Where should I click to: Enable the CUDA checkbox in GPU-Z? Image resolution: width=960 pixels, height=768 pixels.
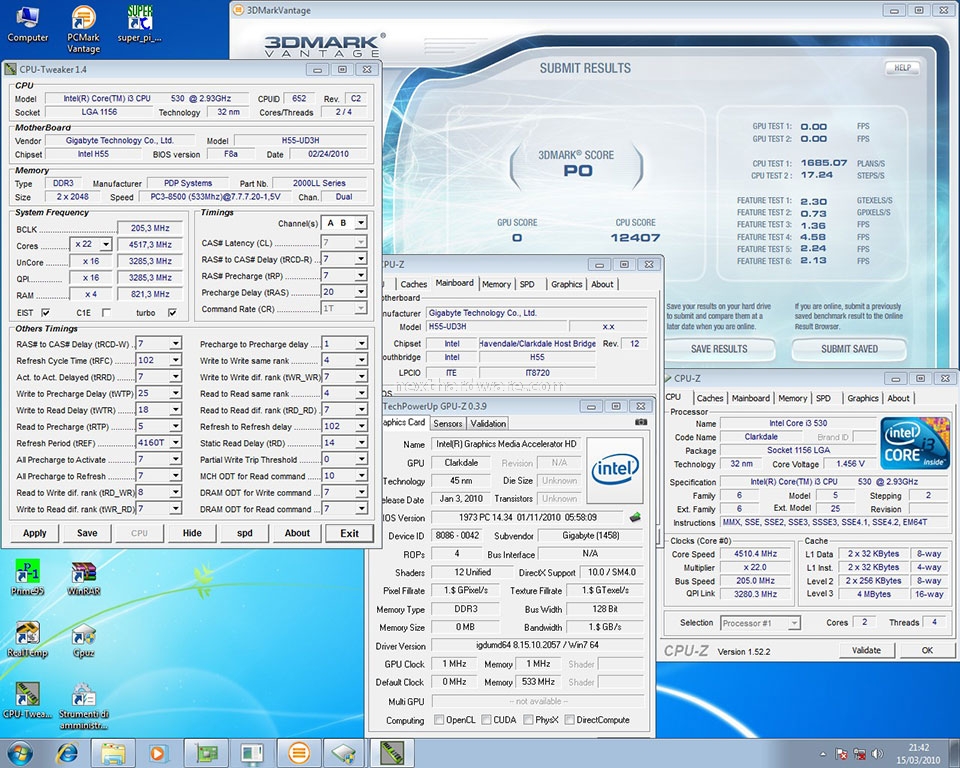coord(486,720)
